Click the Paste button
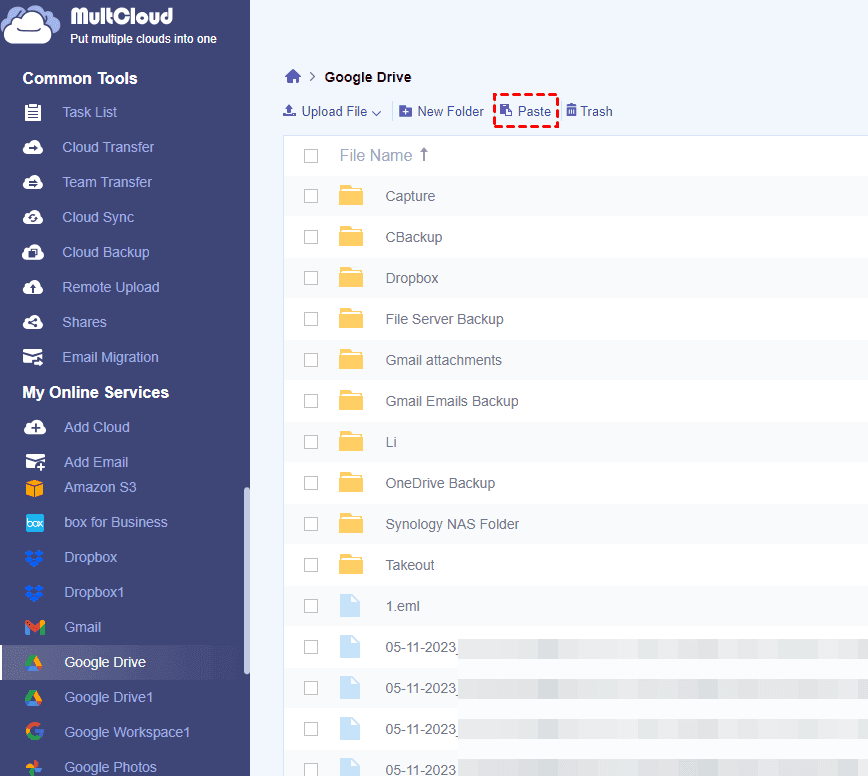Viewport: 868px width, 776px height. 526,111
